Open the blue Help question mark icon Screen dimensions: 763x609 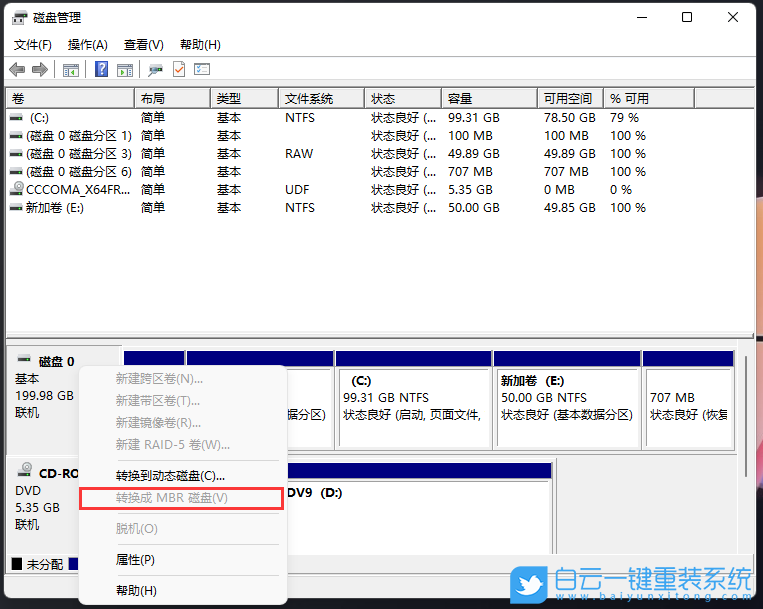(x=101, y=69)
